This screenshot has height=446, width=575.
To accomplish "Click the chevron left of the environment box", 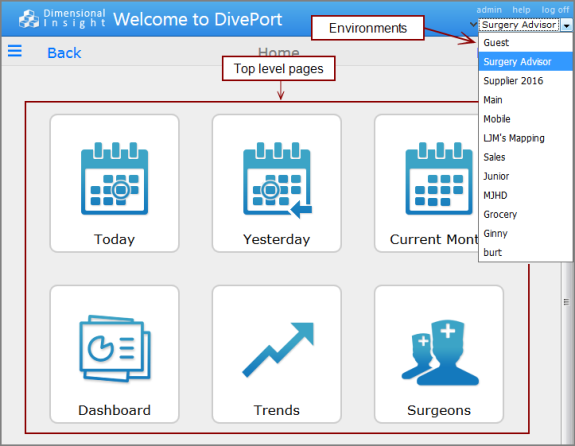I will (473, 25).
